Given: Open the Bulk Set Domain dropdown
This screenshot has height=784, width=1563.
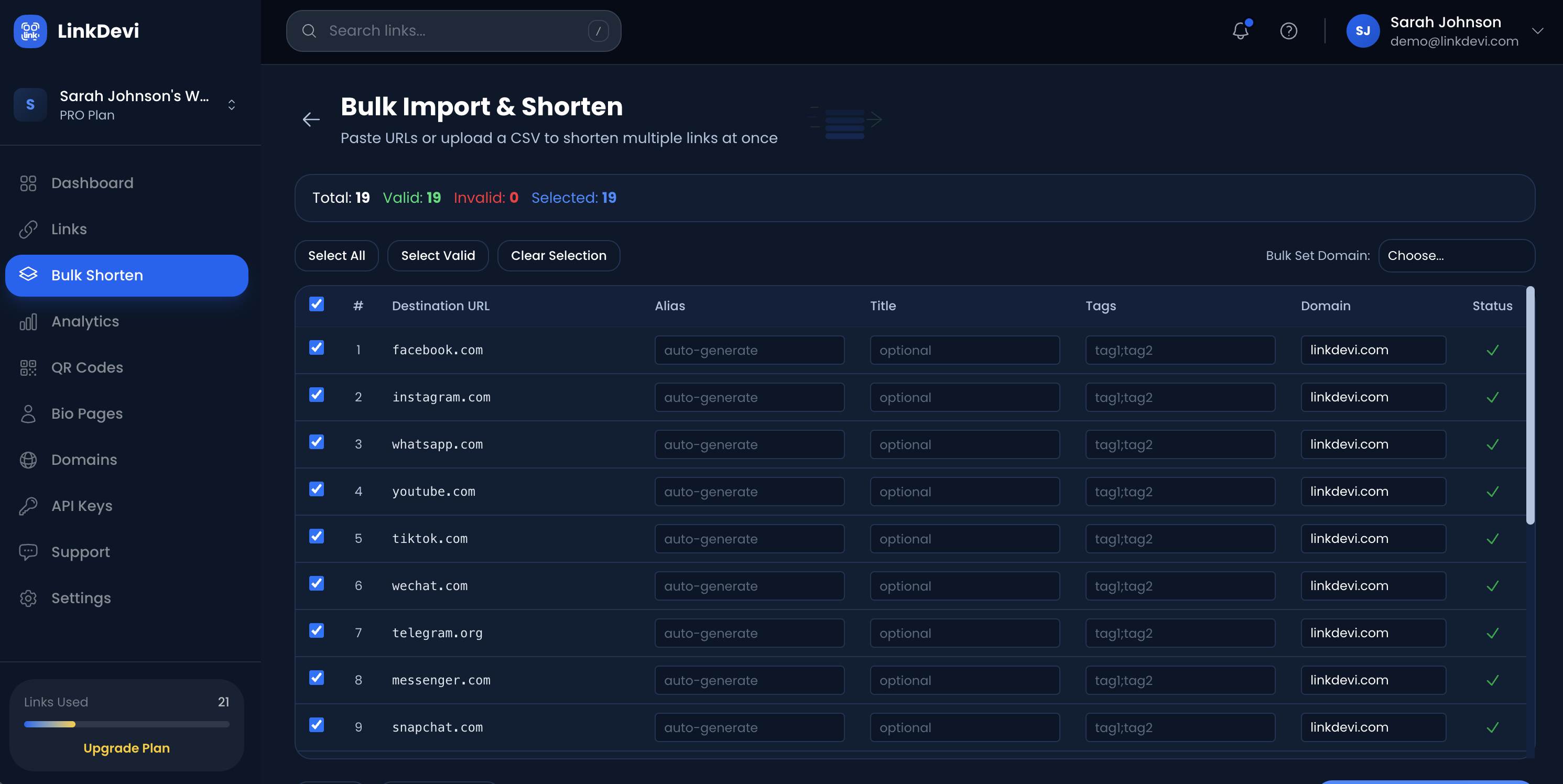Looking at the screenshot, I should pos(1456,255).
